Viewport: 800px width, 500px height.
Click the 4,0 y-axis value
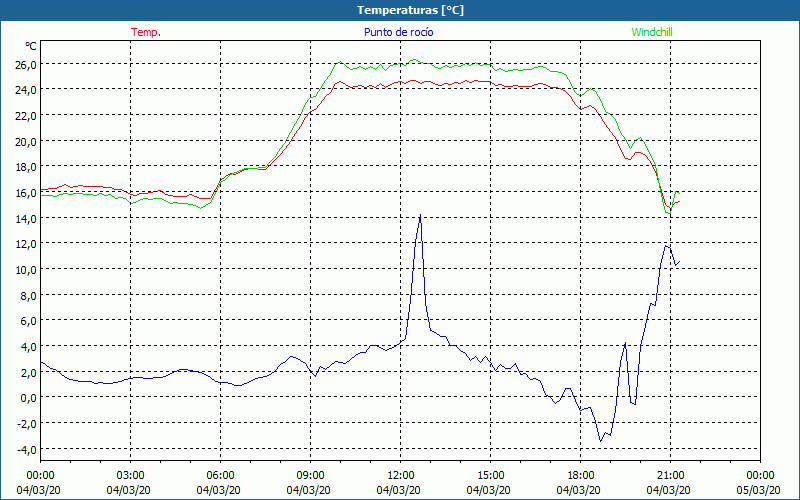pos(29,346)
